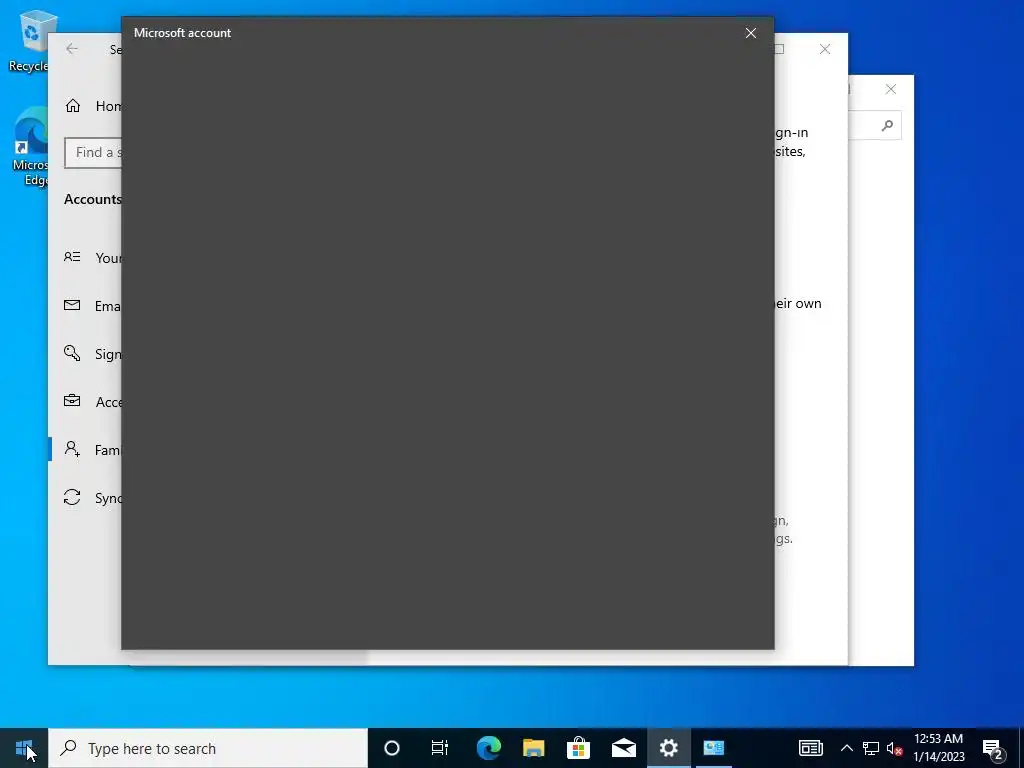The width and height of the screenshot is (1024, 768).
Task: Open File Explorer from the taskbar
Action: [x=534, y=748]
